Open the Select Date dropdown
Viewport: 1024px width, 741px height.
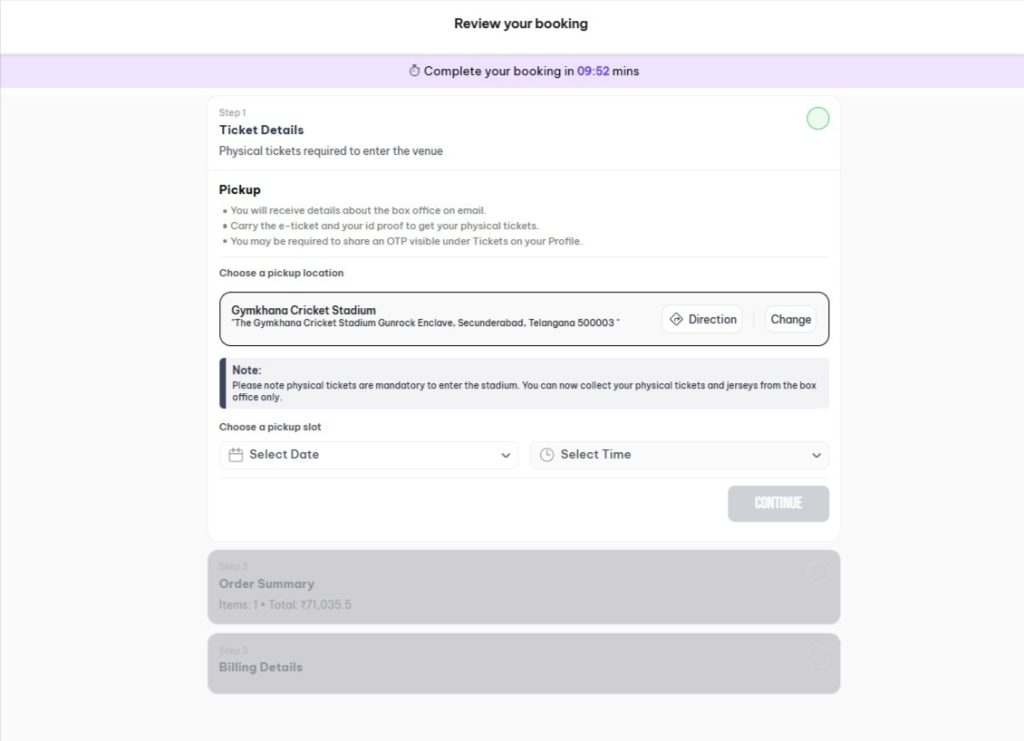[x=368, y=455]
